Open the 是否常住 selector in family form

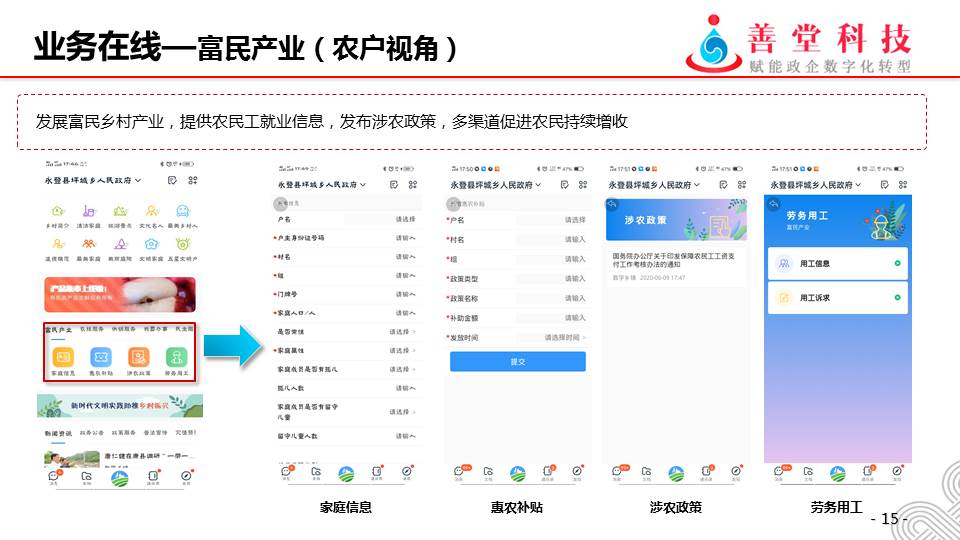click(402, 331)
